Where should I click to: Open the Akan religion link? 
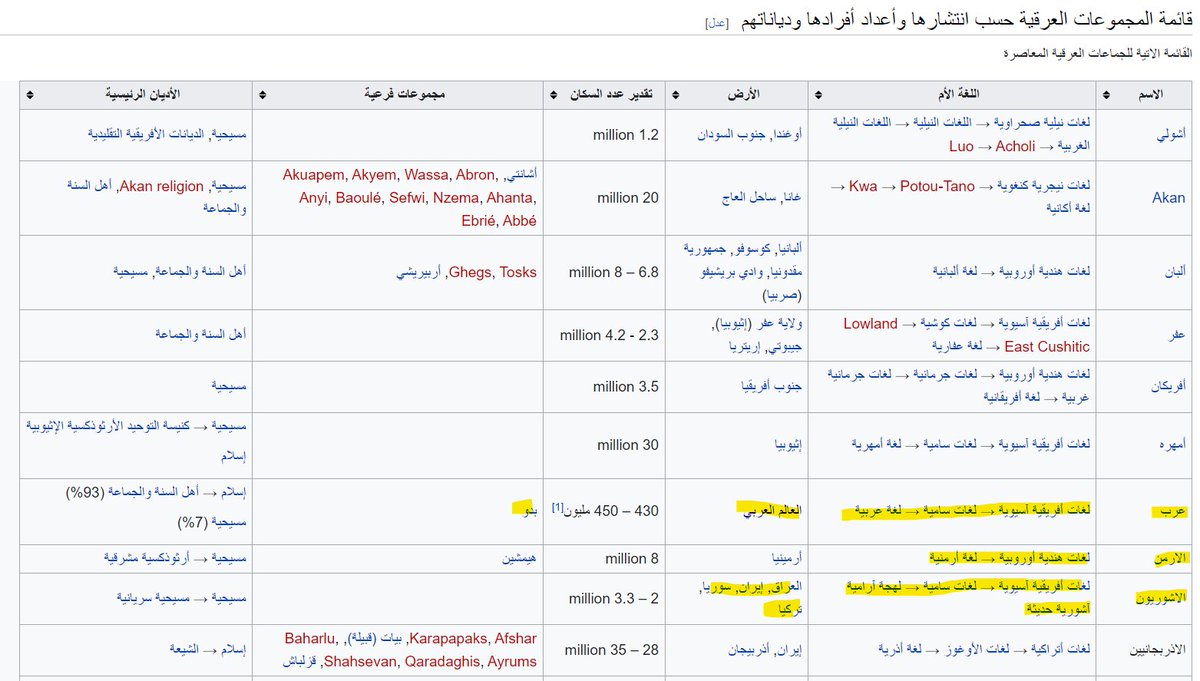160,187
